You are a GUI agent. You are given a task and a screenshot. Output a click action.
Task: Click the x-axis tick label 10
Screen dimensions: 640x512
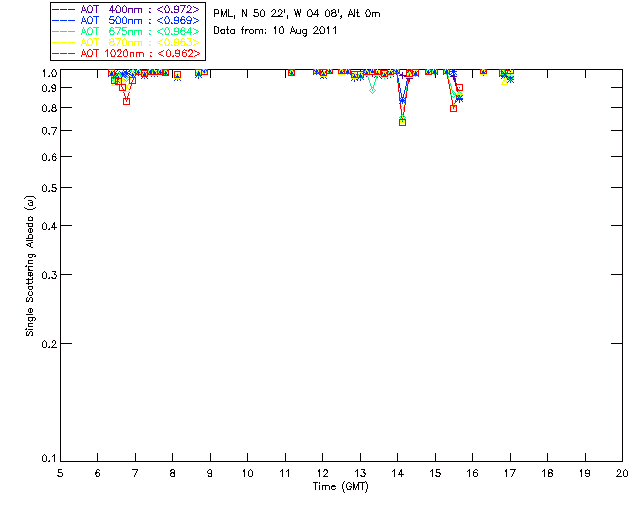pyautogui.click(x=247, y=473)
